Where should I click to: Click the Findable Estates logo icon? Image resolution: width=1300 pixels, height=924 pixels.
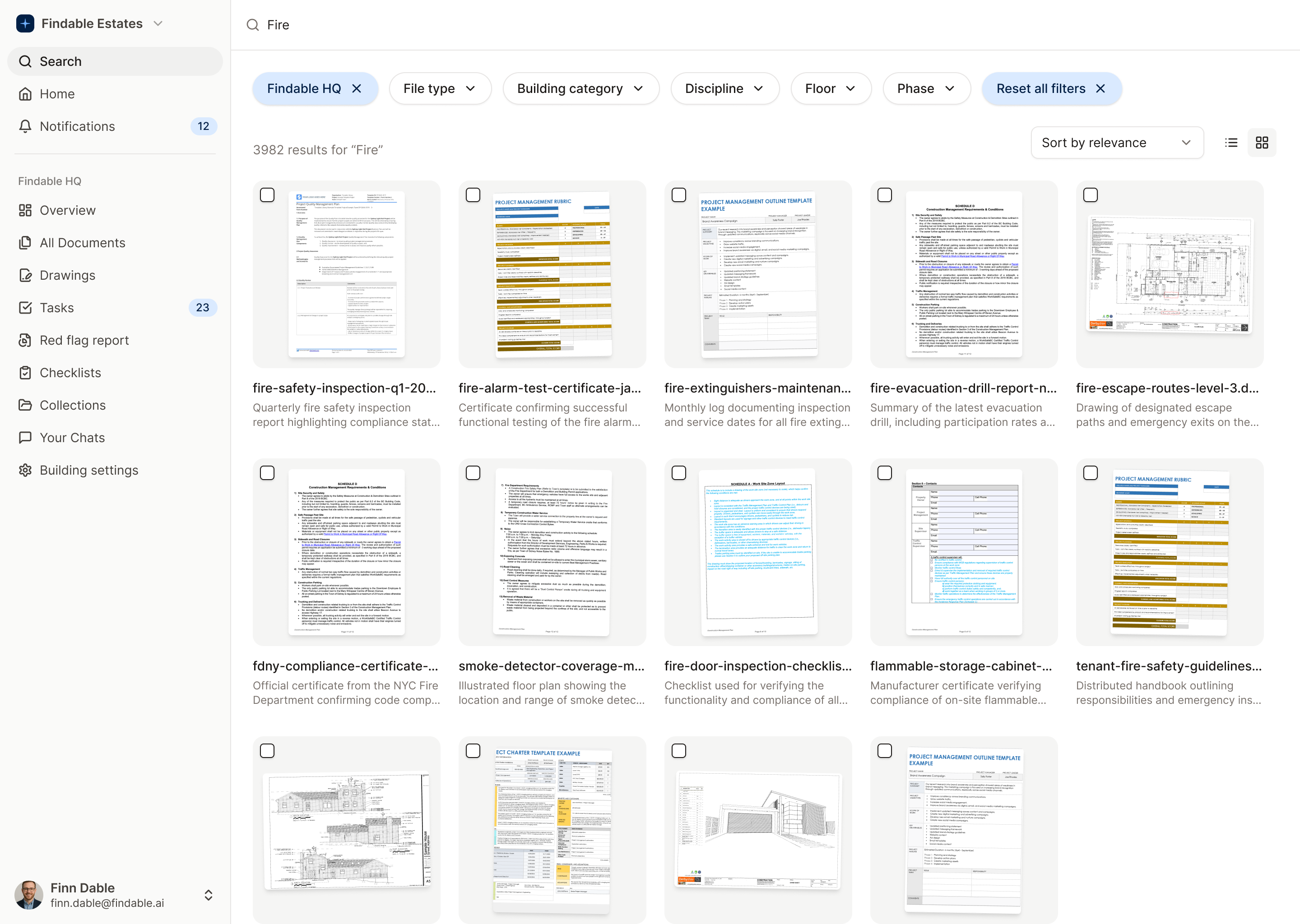click(25, 23)
